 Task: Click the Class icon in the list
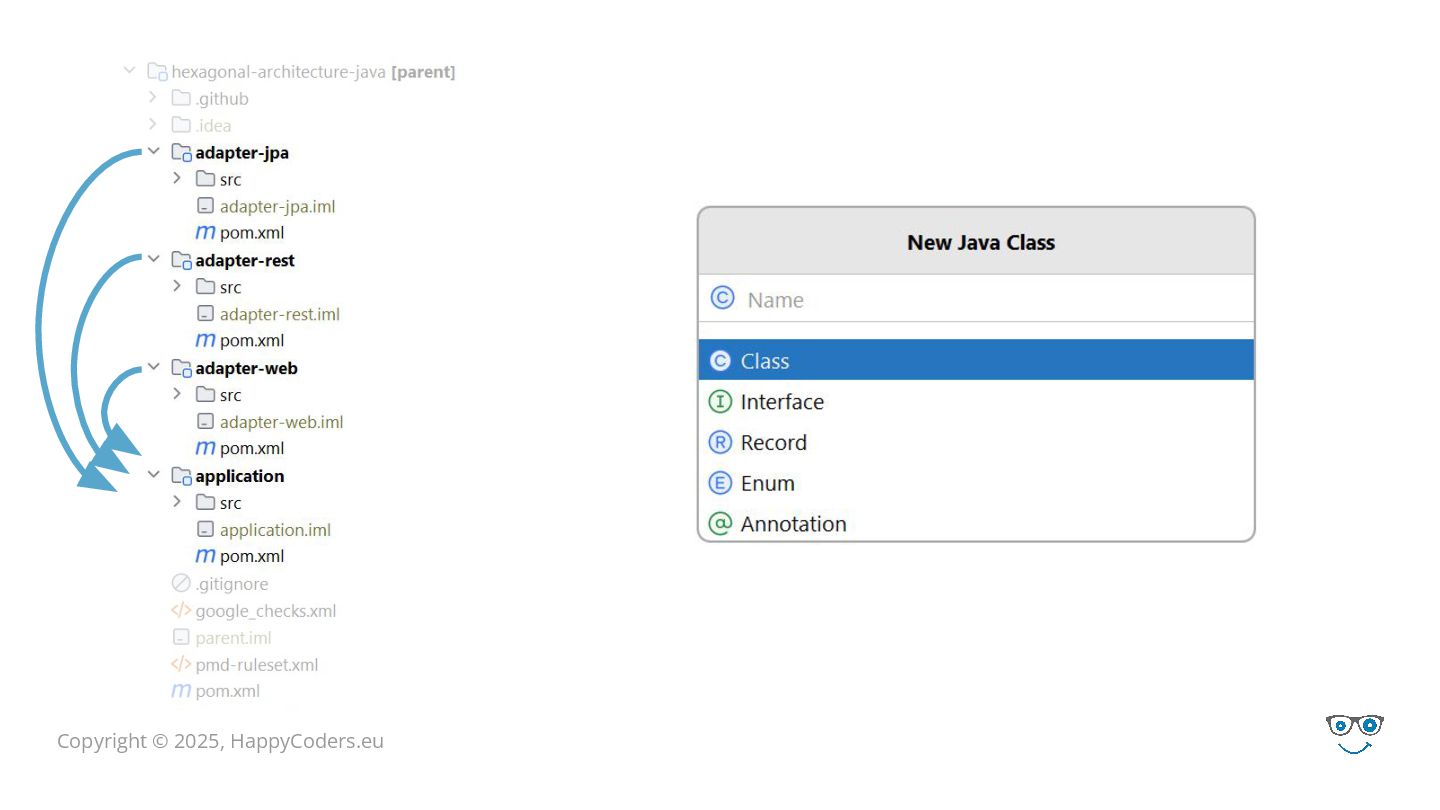coord(720,361)
